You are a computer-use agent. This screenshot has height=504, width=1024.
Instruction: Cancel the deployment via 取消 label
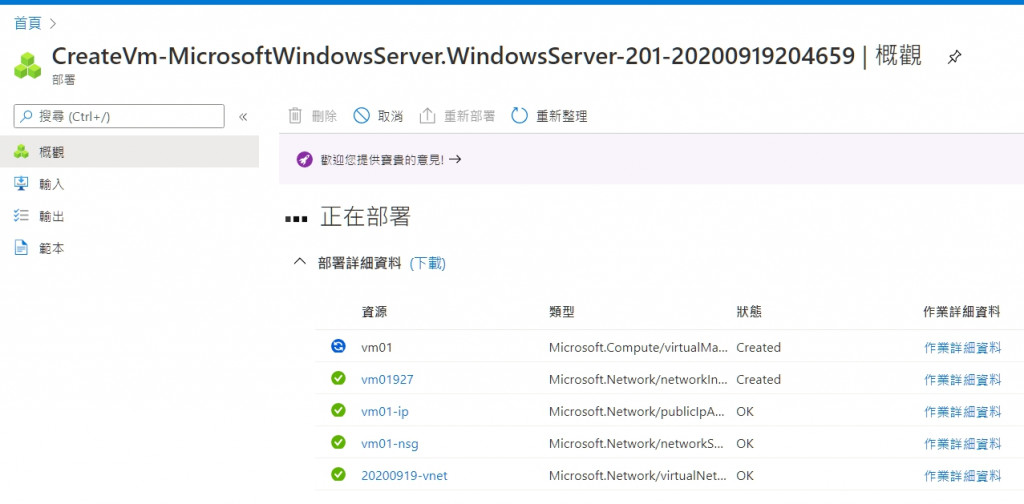click(391, 117)
